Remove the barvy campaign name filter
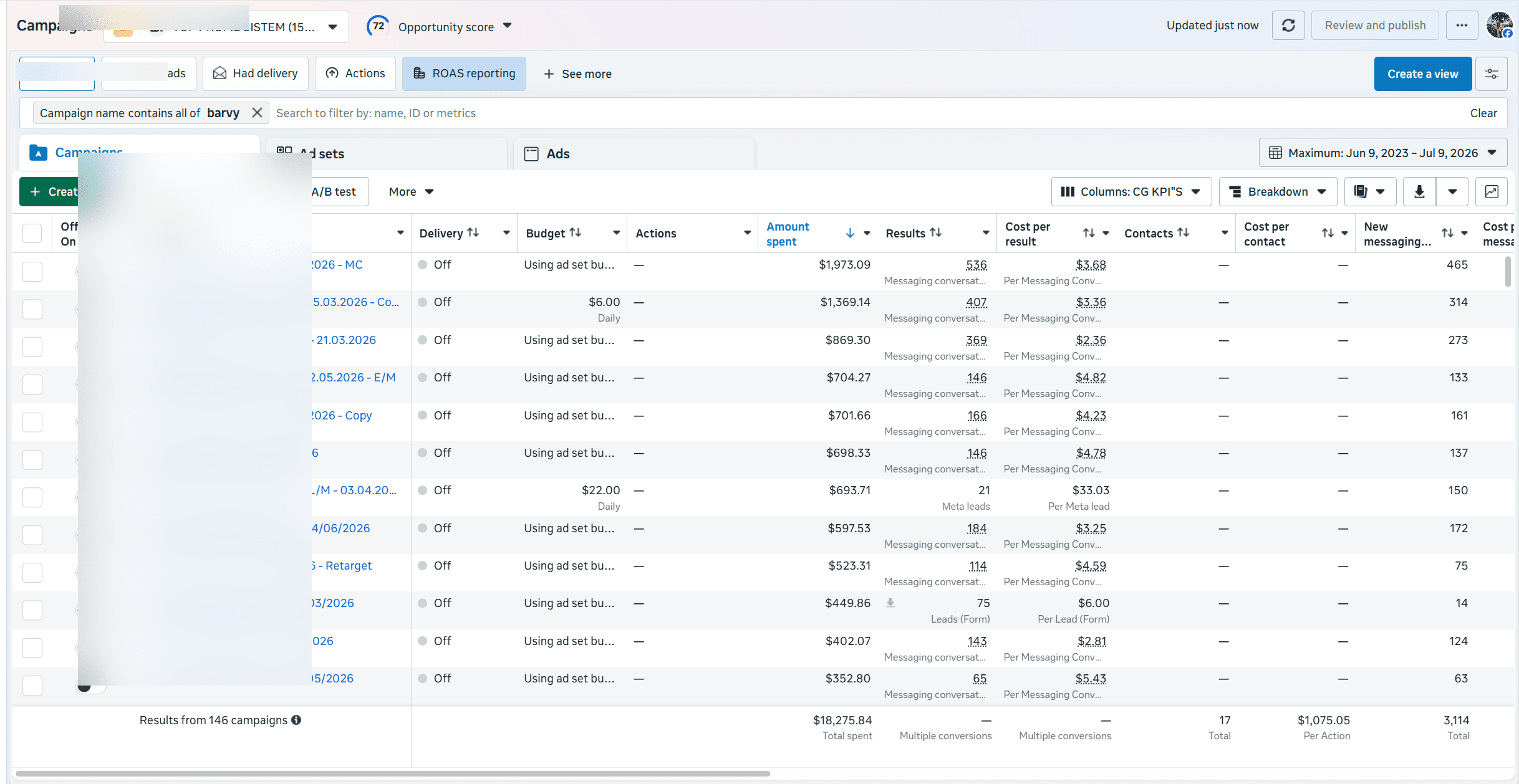Screen dimensions: 1519x784 tap(256, 113)
